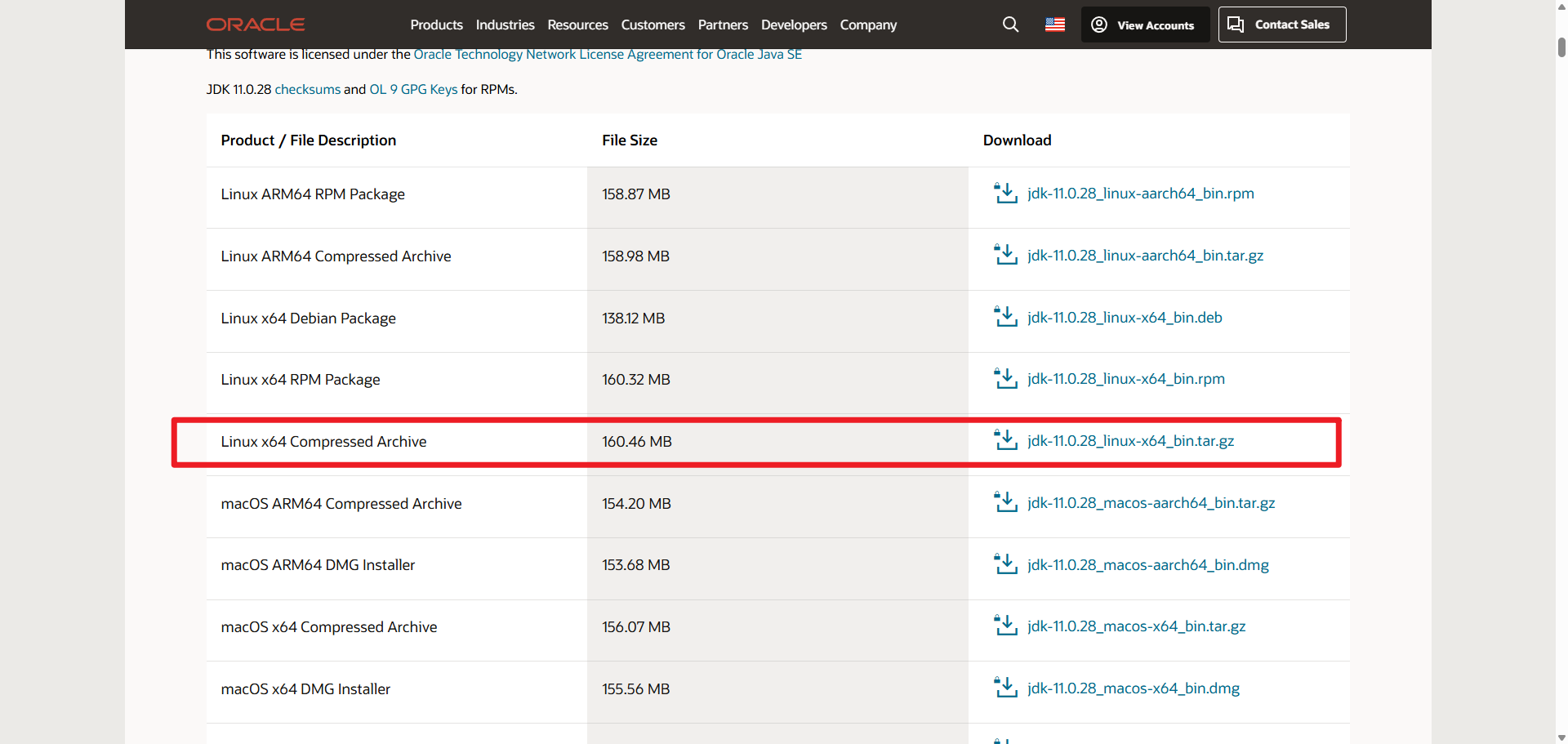Click the '138.12 MB' file size

(x=634, y=319)
